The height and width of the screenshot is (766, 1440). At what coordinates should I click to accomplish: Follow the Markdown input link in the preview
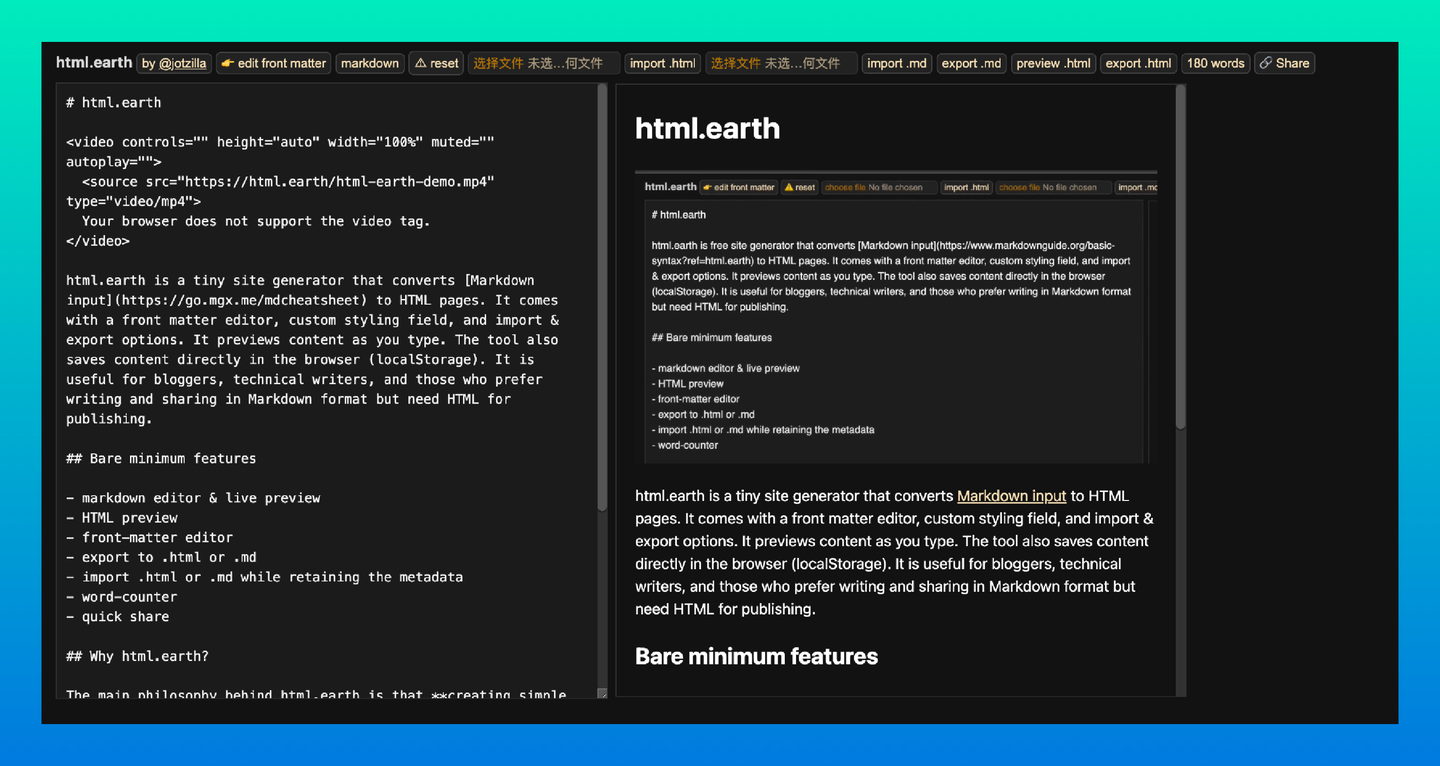(1011, 496)
